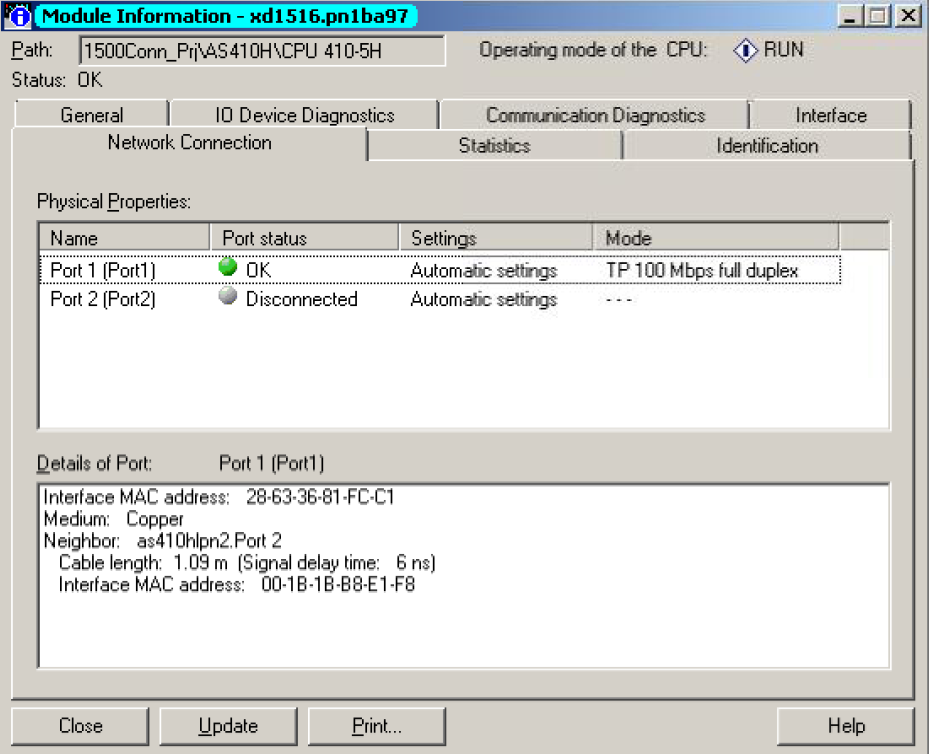Click the RUN operating mode icon
929x754 pixels.
tap(746, 50)
